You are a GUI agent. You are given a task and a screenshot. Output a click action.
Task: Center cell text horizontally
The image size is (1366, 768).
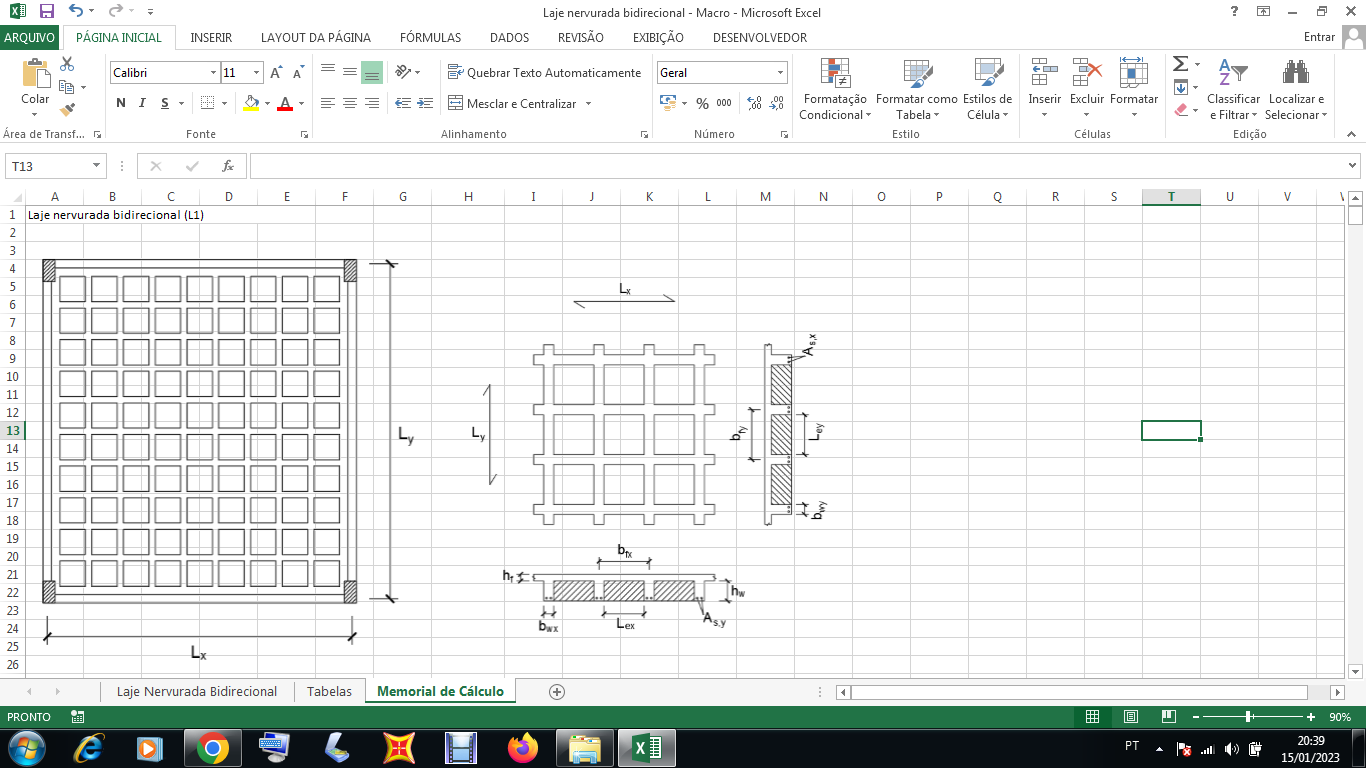click(x=349, y=103)
